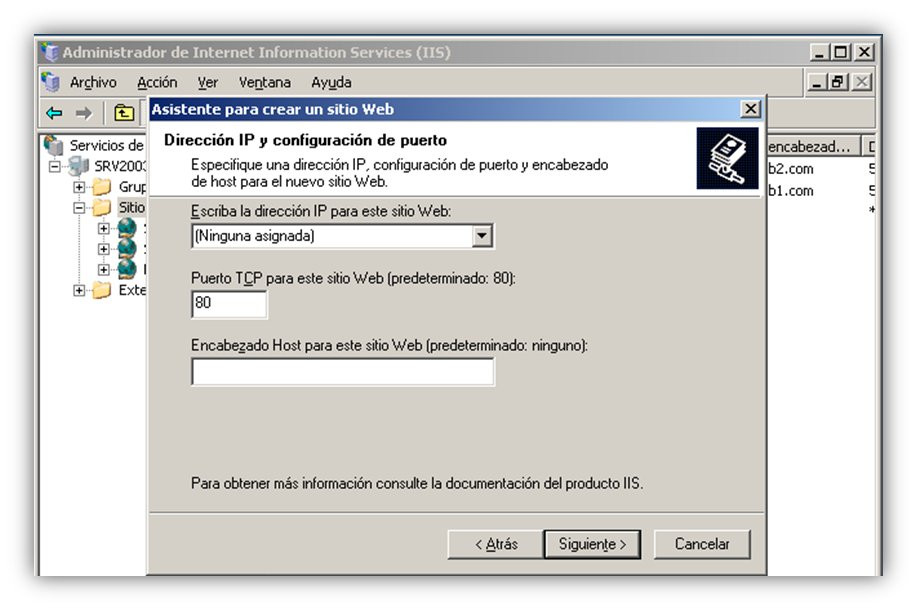Viewport: 917px width, 610px height.
Task: Open the Archivo menu
Action: [x=93, y=82]
